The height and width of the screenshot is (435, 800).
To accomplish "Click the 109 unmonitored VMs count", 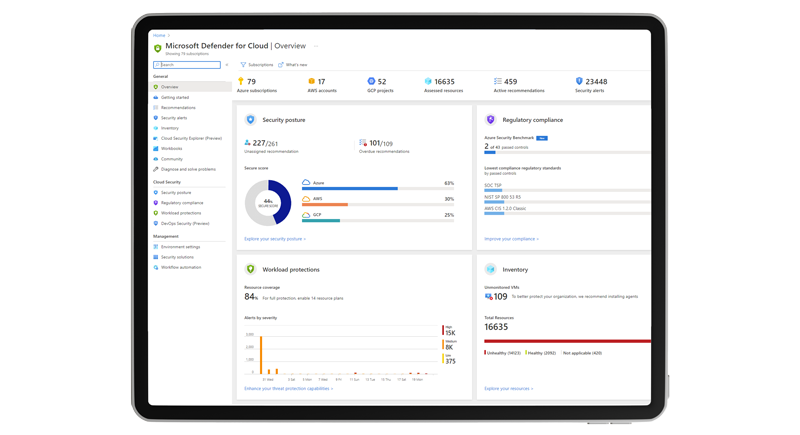I will coord(500,296).
